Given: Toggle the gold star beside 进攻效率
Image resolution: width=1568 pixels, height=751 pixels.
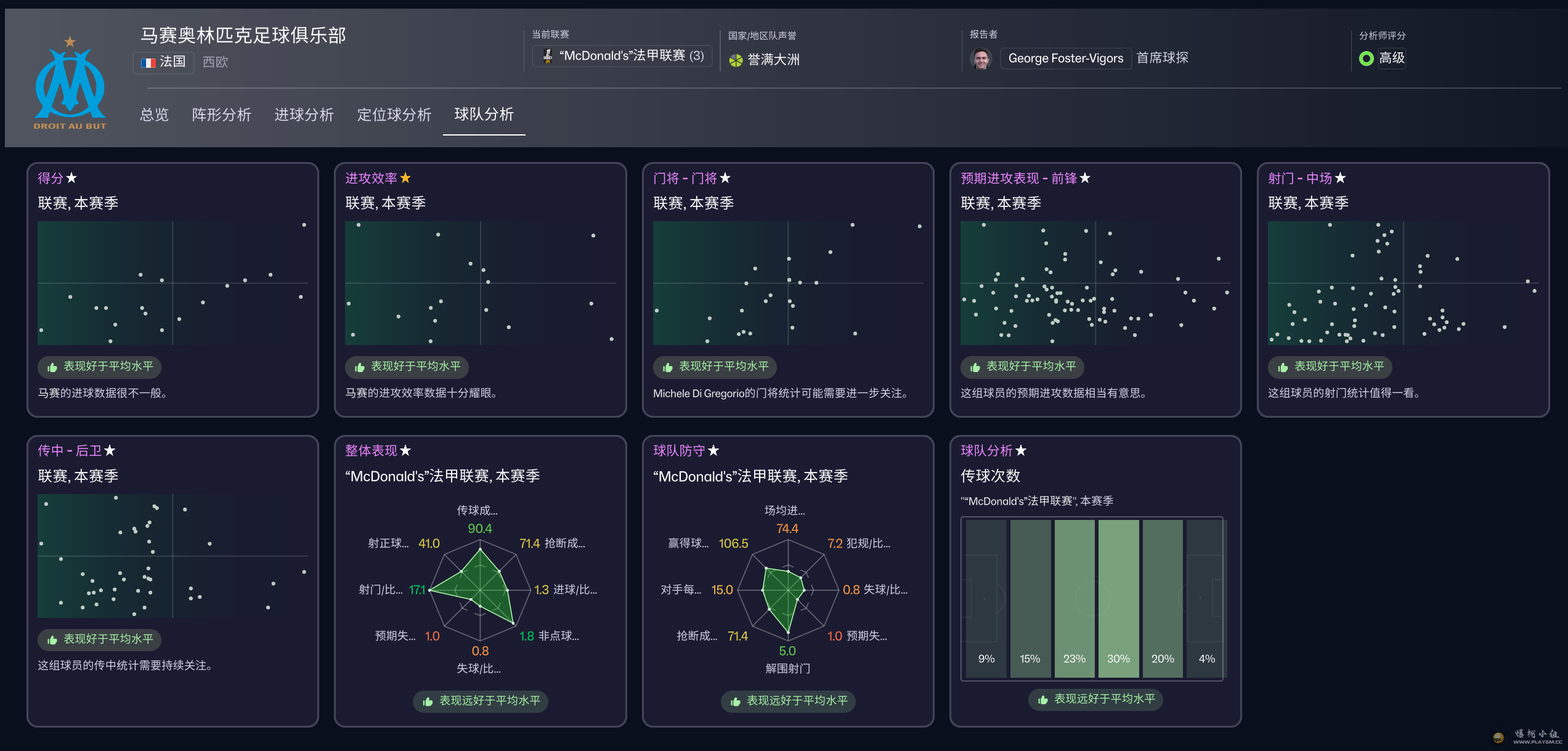Looking at the screenshot, I should [405, 178].
